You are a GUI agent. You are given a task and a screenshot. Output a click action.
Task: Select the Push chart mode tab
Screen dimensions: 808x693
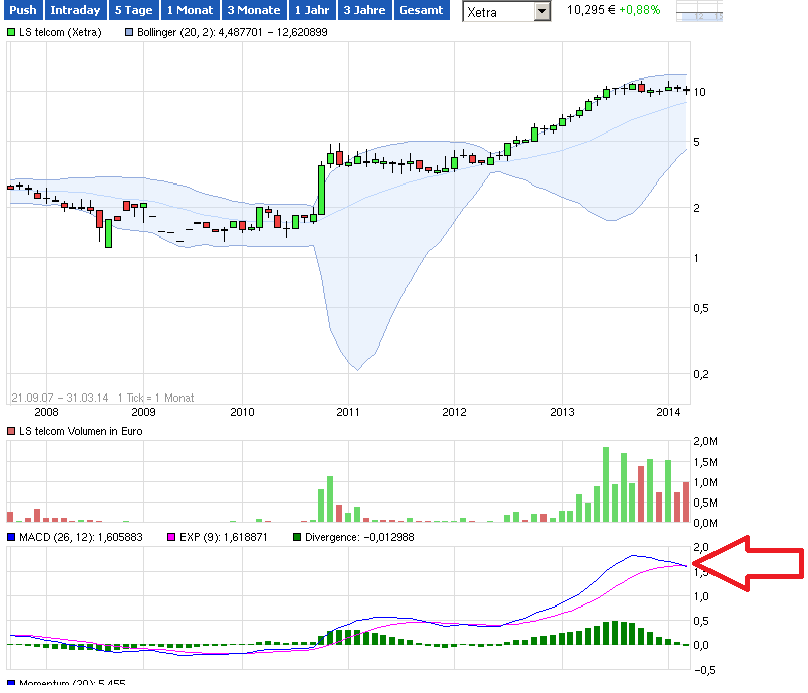pyautogui.click(x=22, y=11)
